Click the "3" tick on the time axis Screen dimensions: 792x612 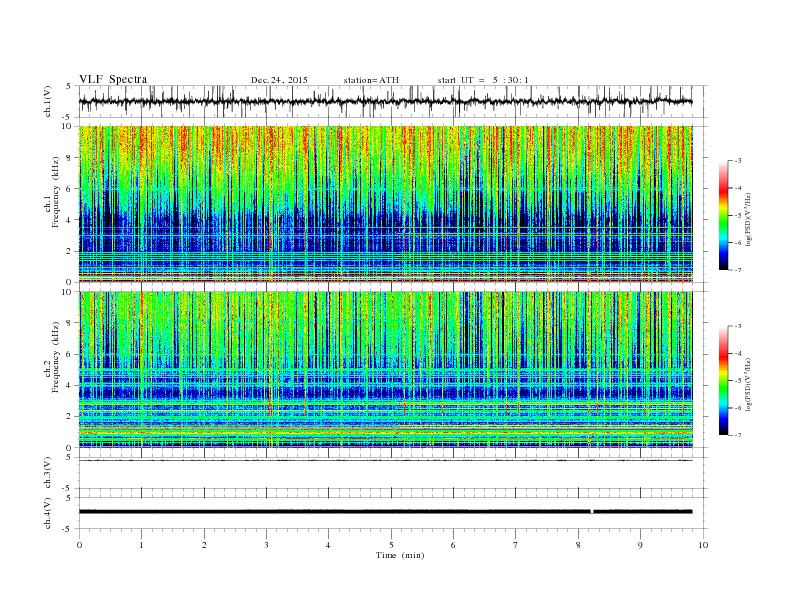click(266, 545)
